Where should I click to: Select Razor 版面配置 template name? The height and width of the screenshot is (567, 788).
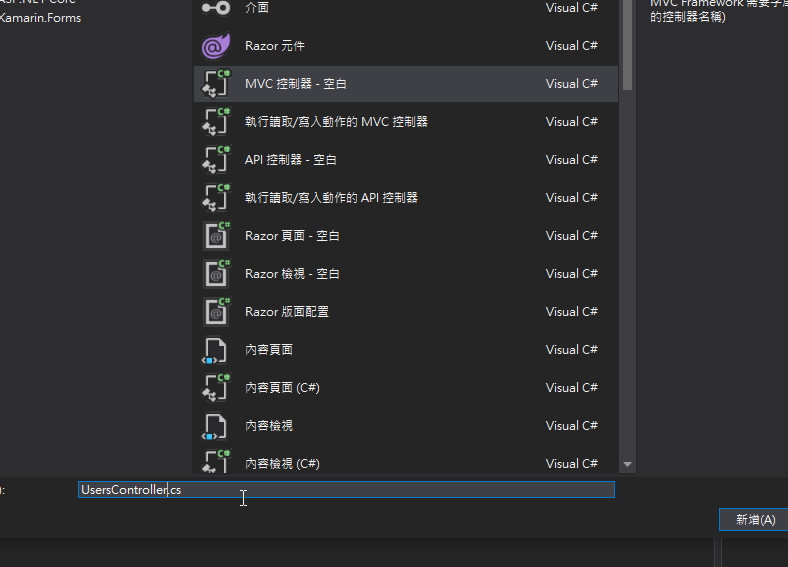click(x=287, y=312)
